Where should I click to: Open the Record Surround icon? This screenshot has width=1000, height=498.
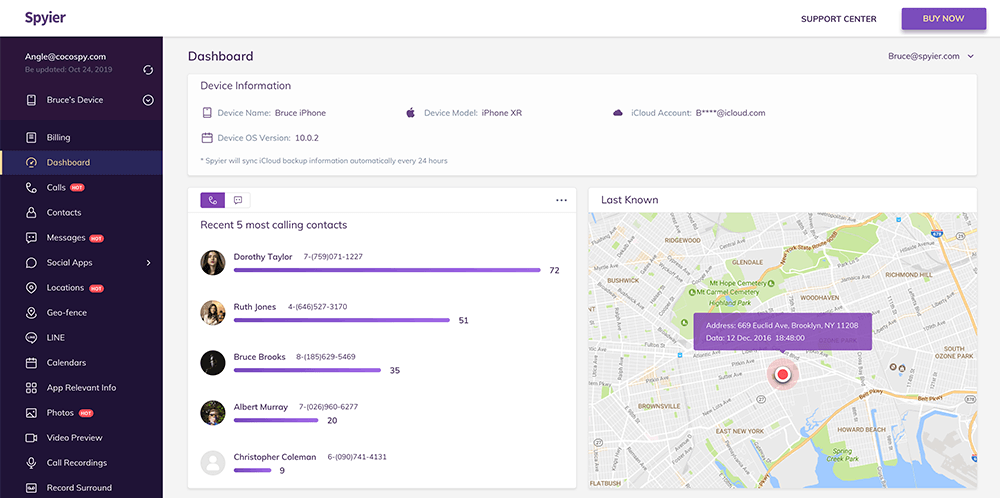point(31,488)
